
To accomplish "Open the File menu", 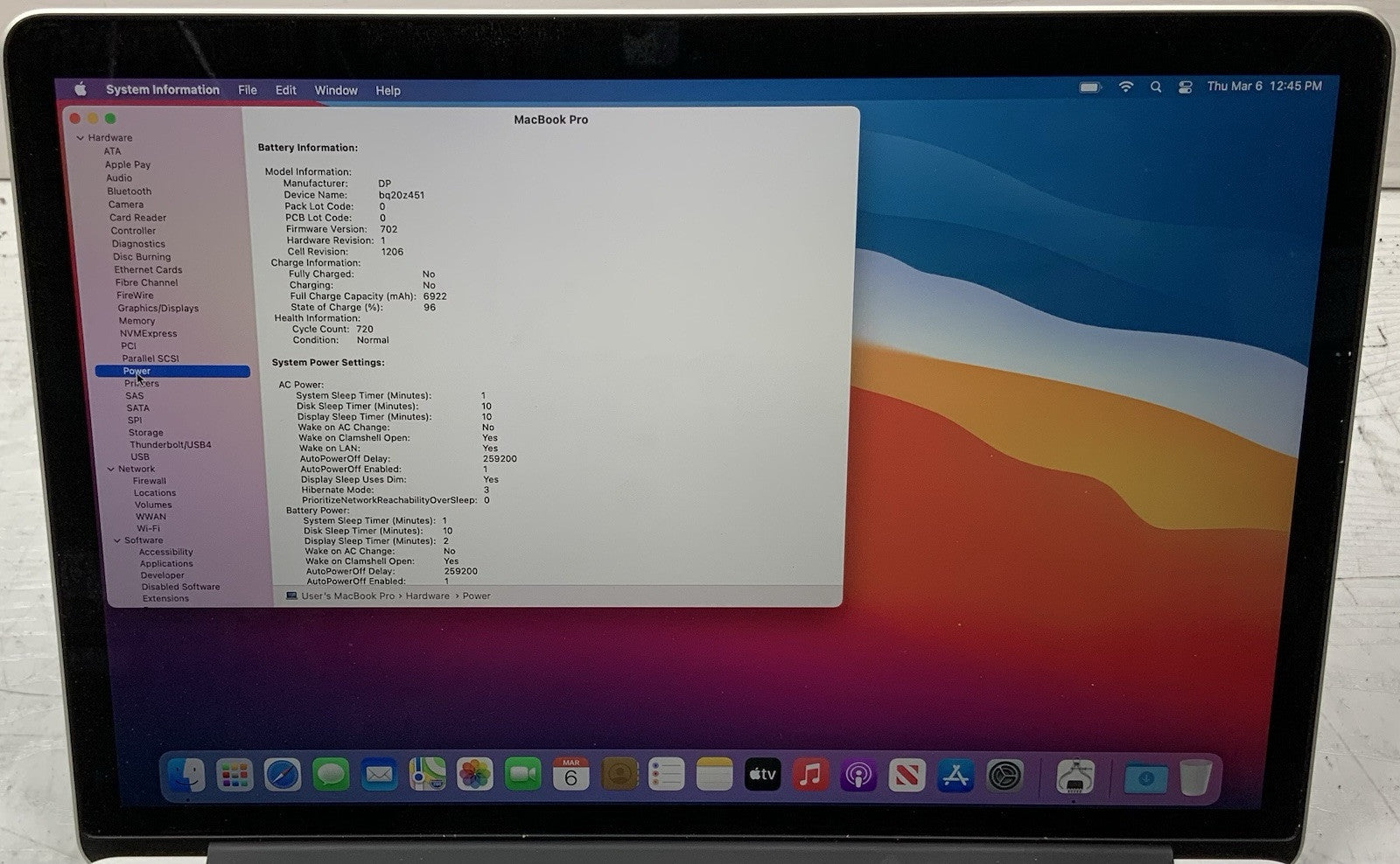I will pyautogui.click(x=248, y=90).
